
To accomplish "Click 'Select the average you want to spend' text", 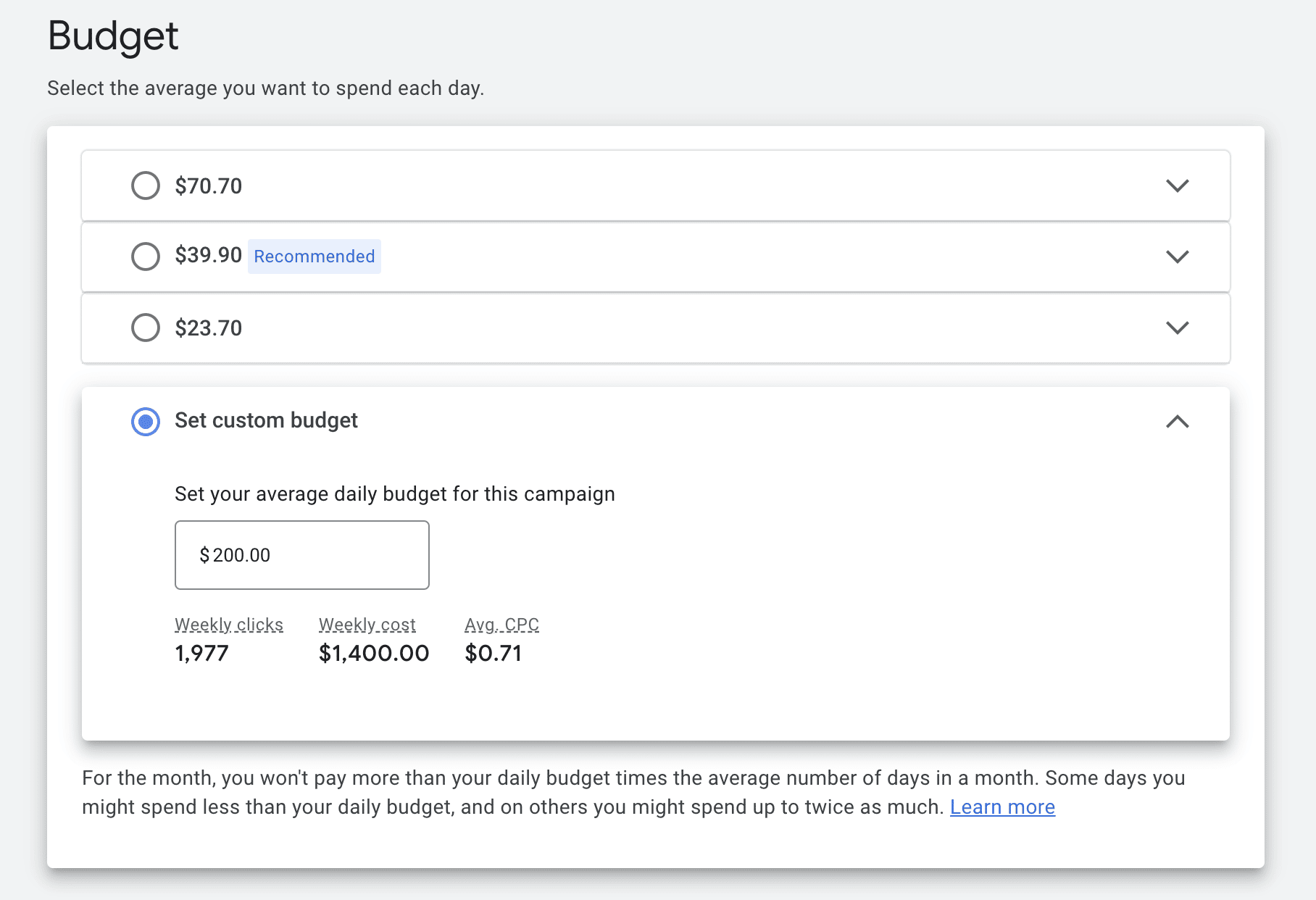I will [x=220, y=88].
